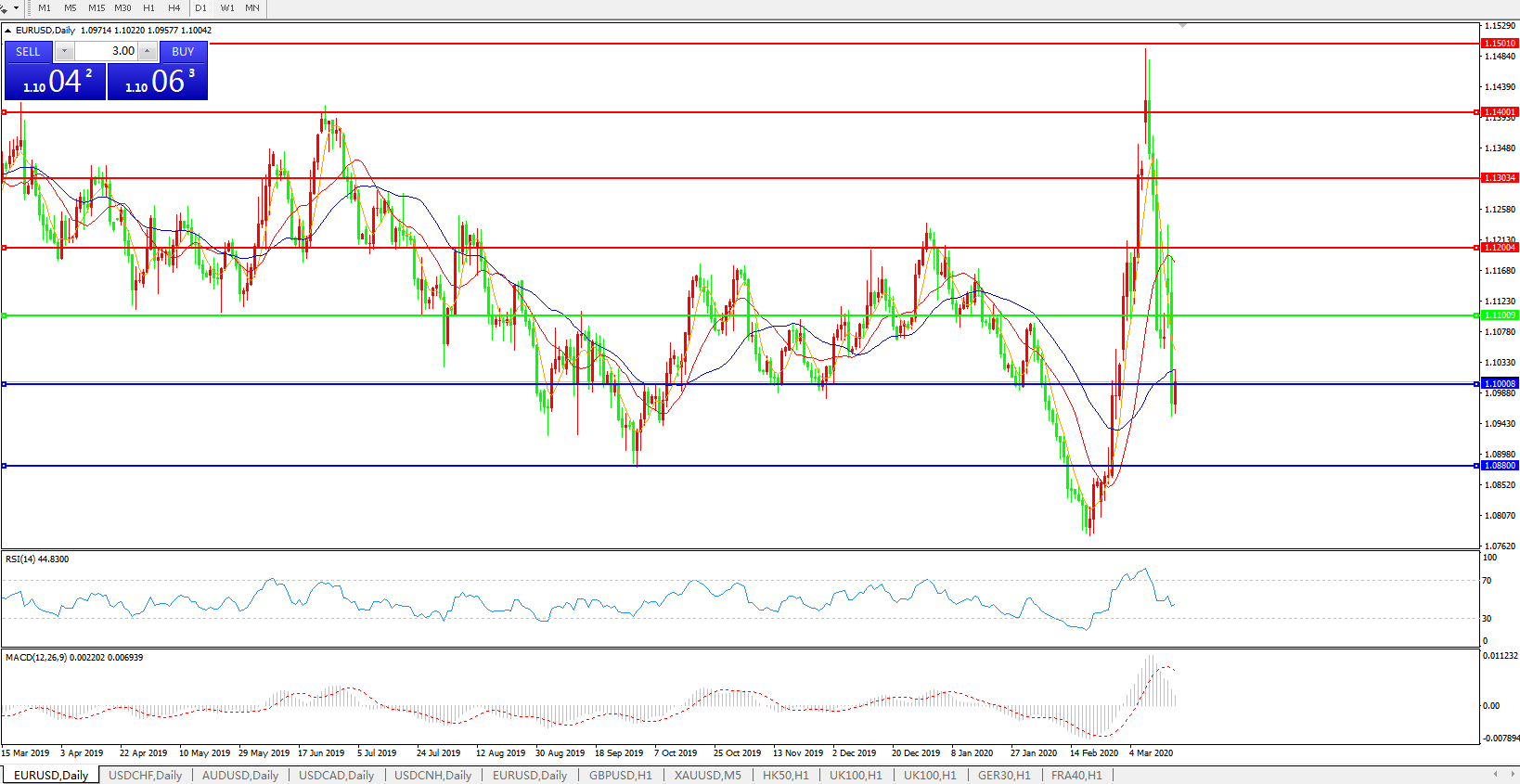Increase lot volume with up arrow

pos(148,52)
